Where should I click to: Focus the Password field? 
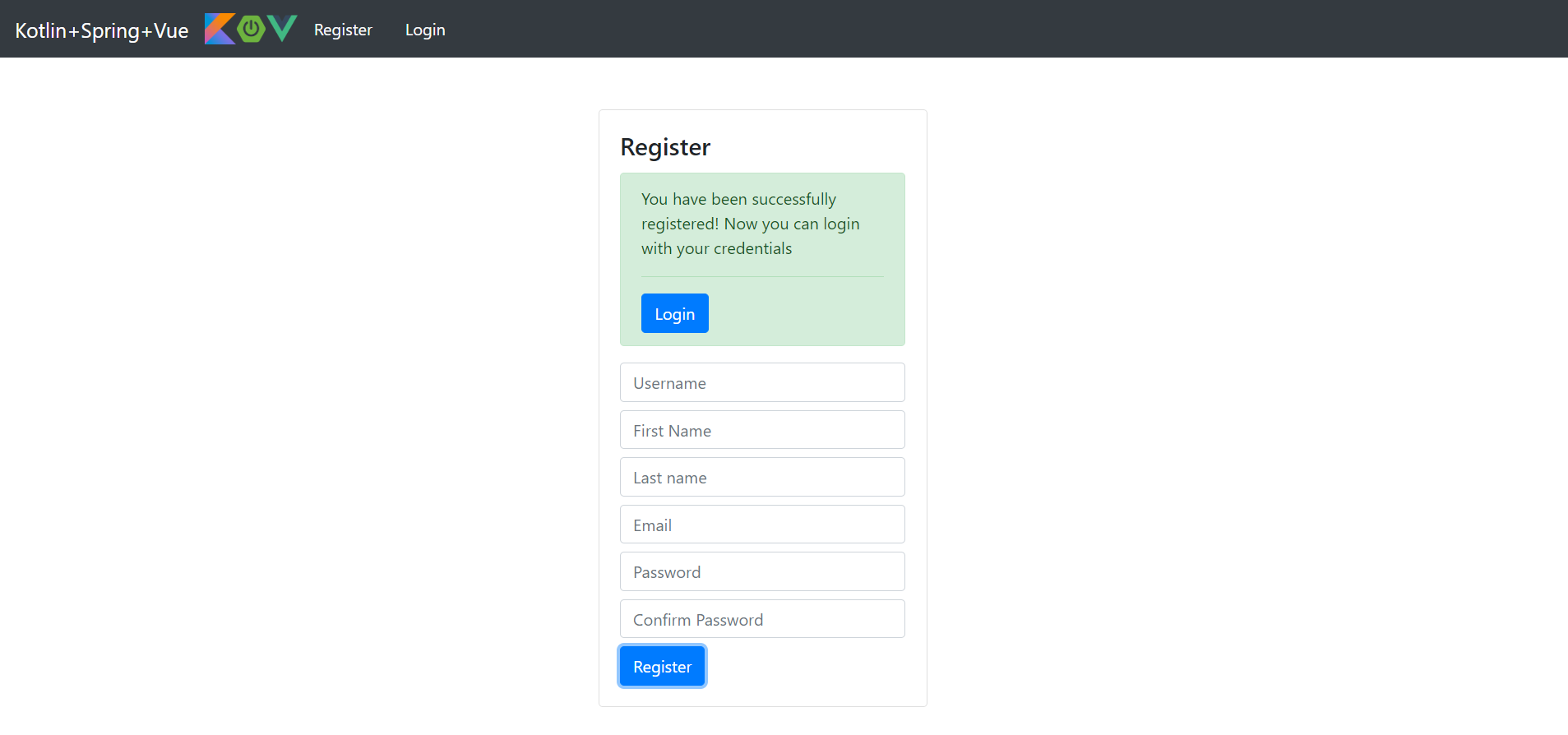click(762, 572)
